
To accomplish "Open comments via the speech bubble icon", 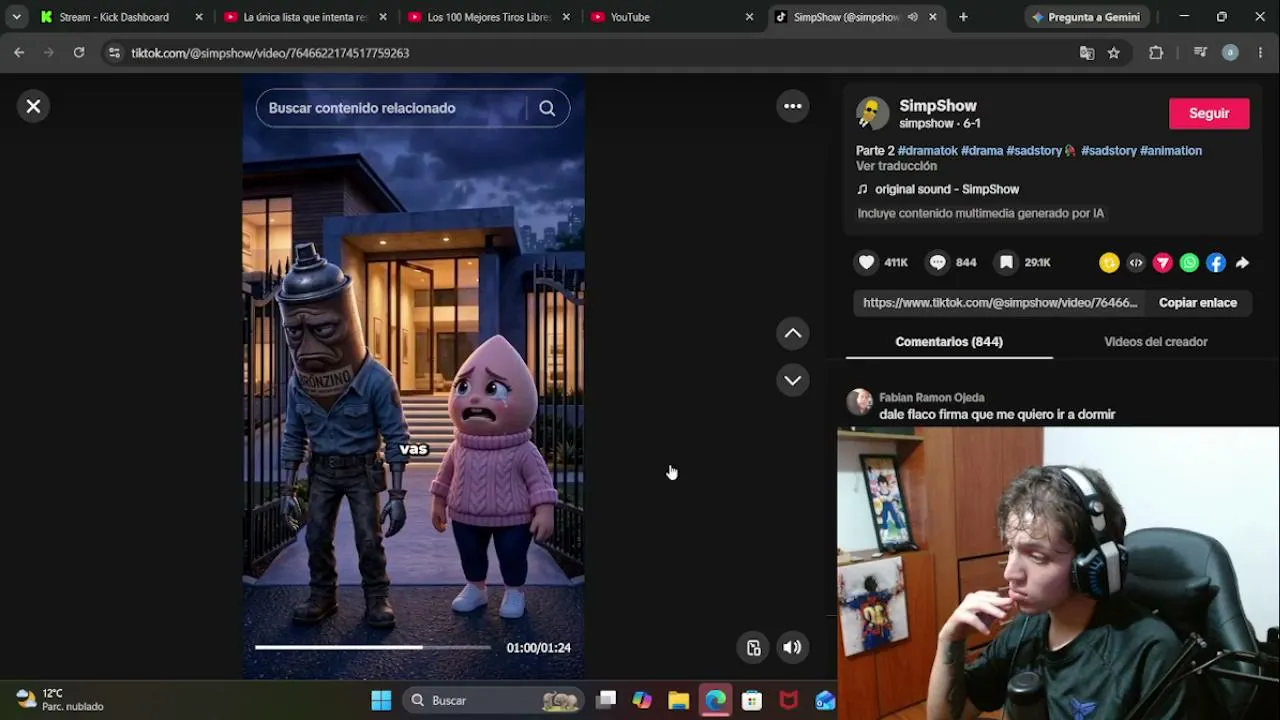I will click(x=937, y=262).
